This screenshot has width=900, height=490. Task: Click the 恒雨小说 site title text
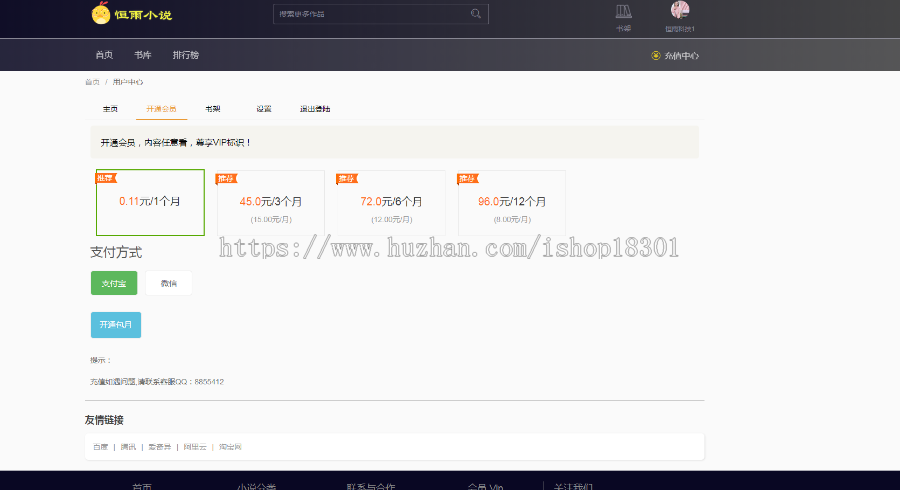tap(143, 15)
